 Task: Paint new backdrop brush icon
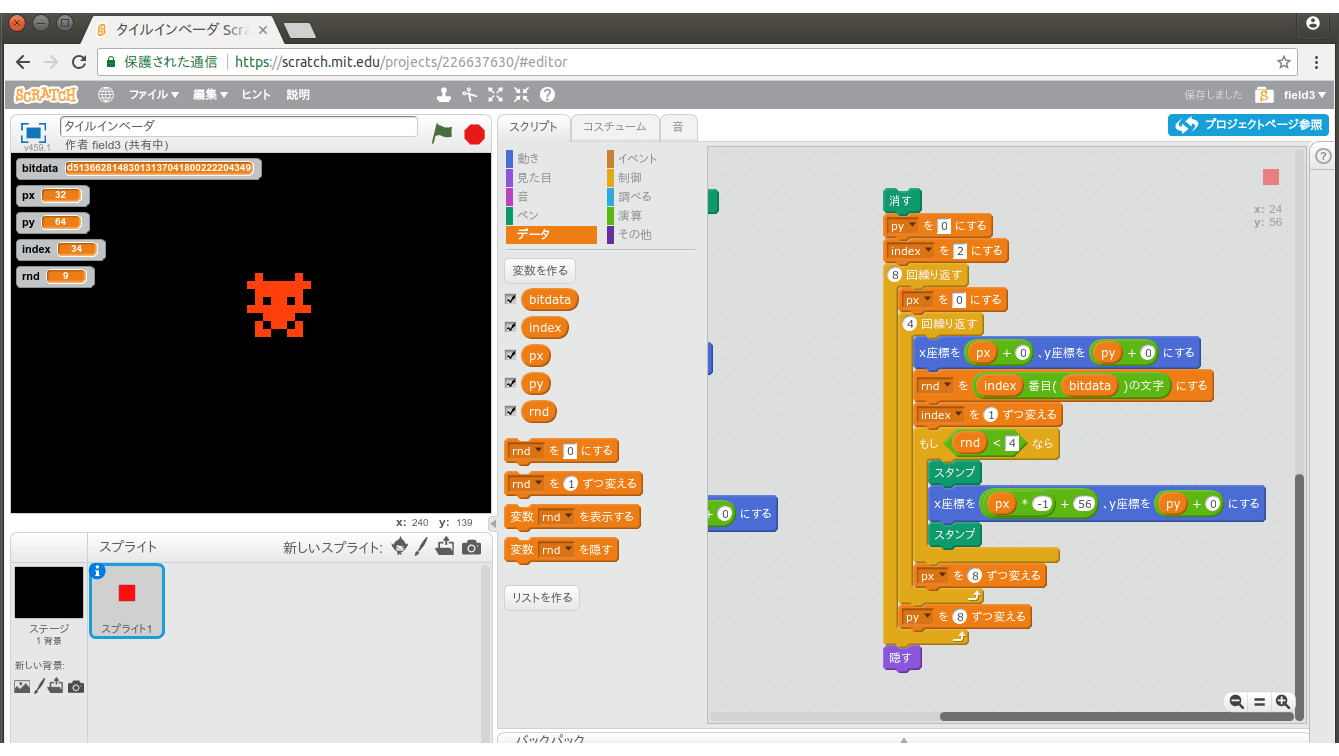40,686
